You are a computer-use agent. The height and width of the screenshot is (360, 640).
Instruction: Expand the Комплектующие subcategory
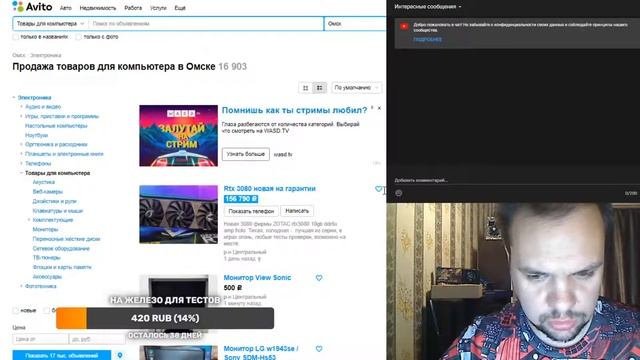(29, 220)
